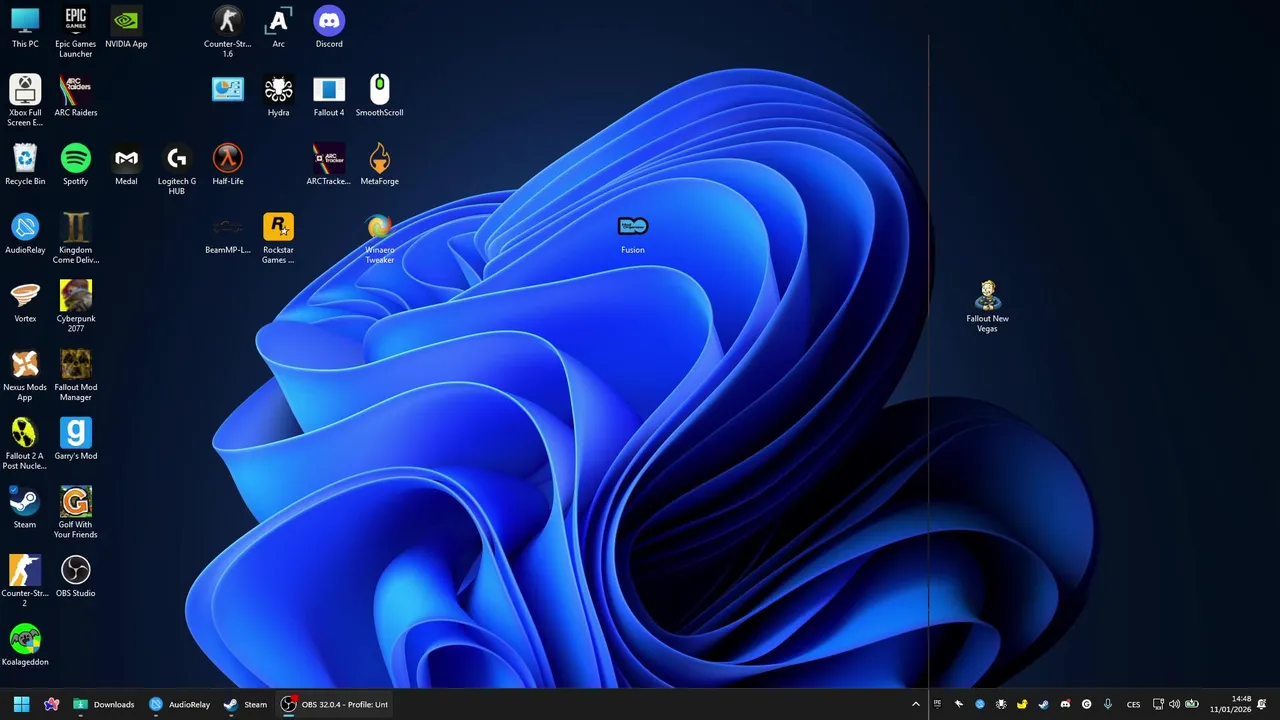This screenshot has height=720, width=1280.
Task: Select the Fallout New Vegas desktop icon
Action: point(987,306)
